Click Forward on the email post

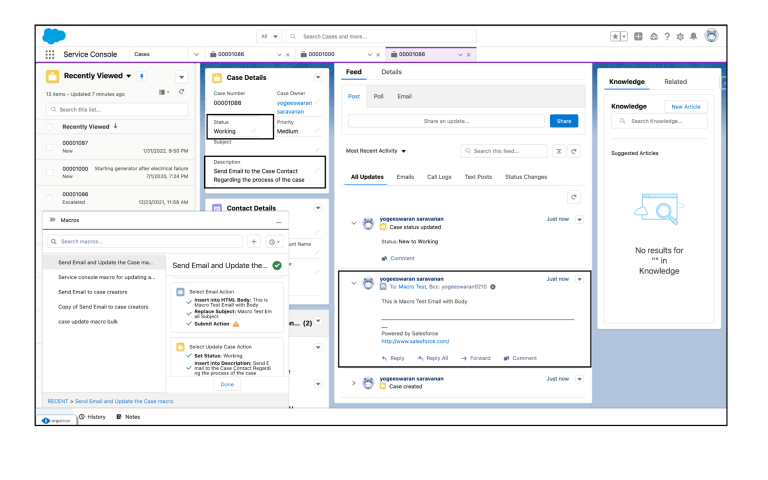[x=476, y=358]
